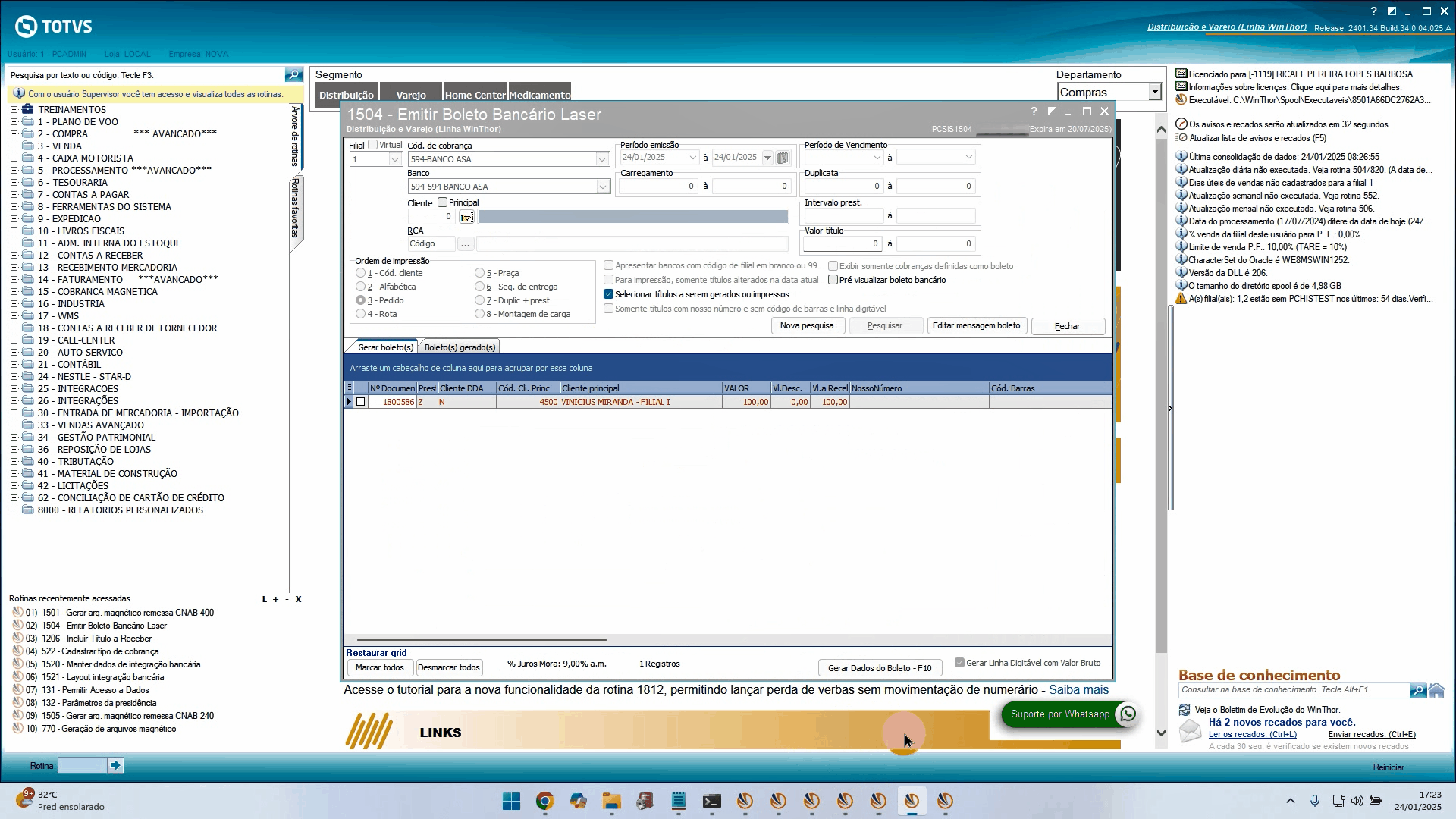Click the client lookup folder icon
The width and height of the screenshot is (1456, 819).
(x=466, y=217)
